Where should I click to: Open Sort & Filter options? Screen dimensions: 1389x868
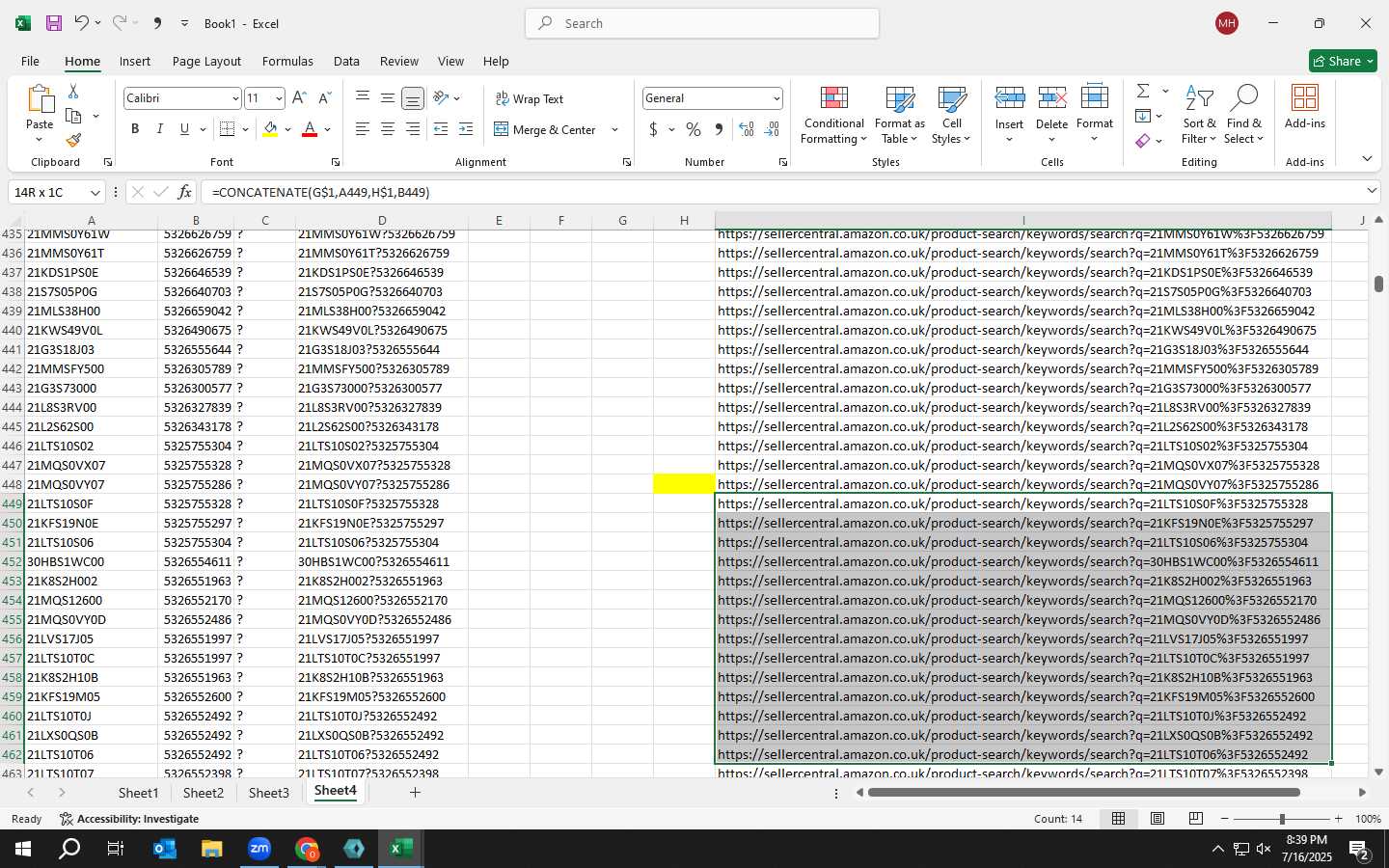pos(1199,115)
